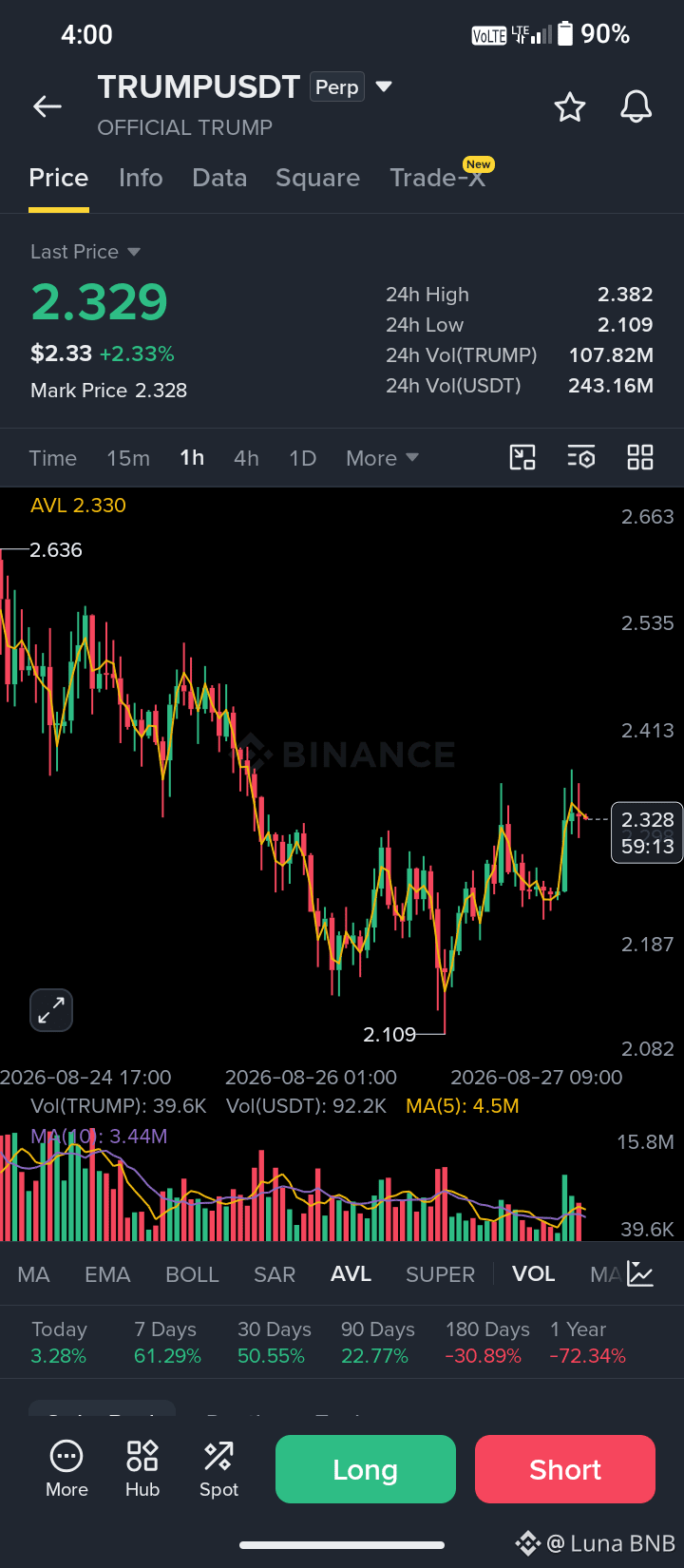684x1568 pixels.
Task: Tap the 1 Year -72.34% performance
Action: pos(587,1343)
